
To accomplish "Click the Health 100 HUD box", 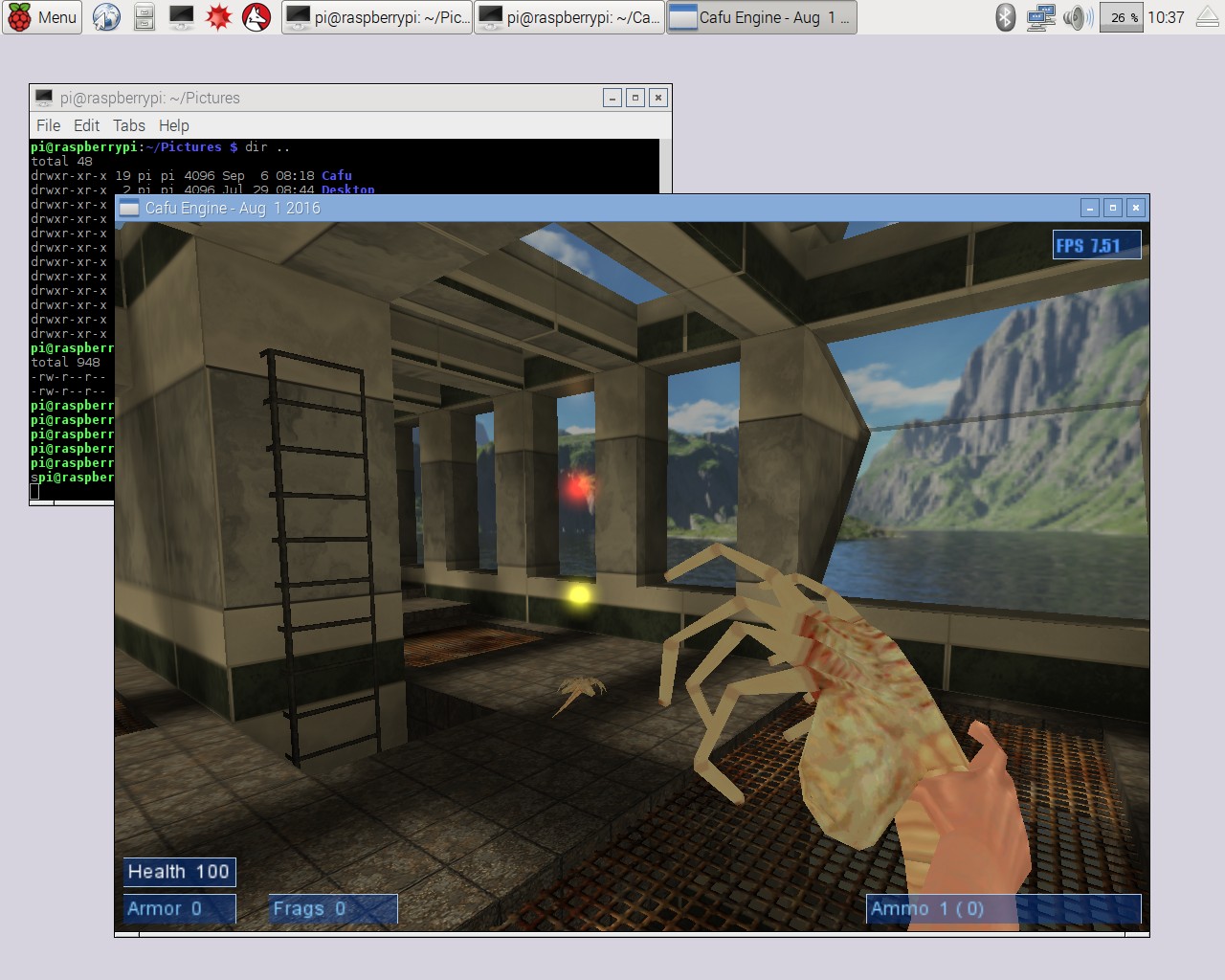I will click(179, 872).
